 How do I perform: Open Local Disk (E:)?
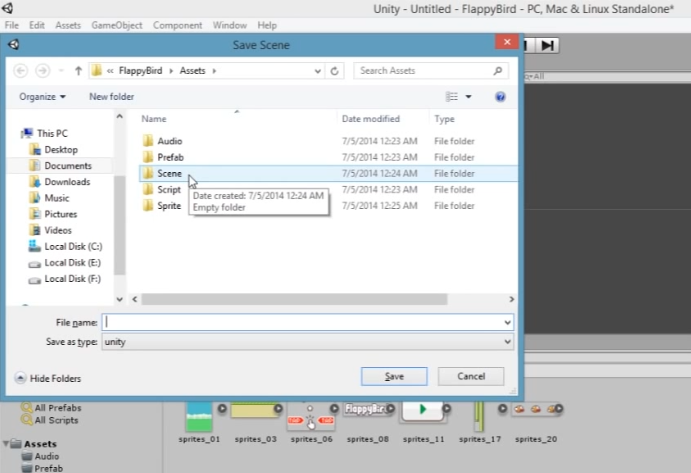point(65,263)
